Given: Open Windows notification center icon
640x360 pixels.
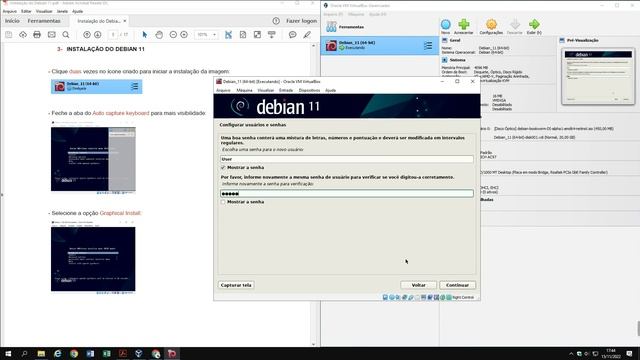Looking at the screenshot, I should (630, 353).
